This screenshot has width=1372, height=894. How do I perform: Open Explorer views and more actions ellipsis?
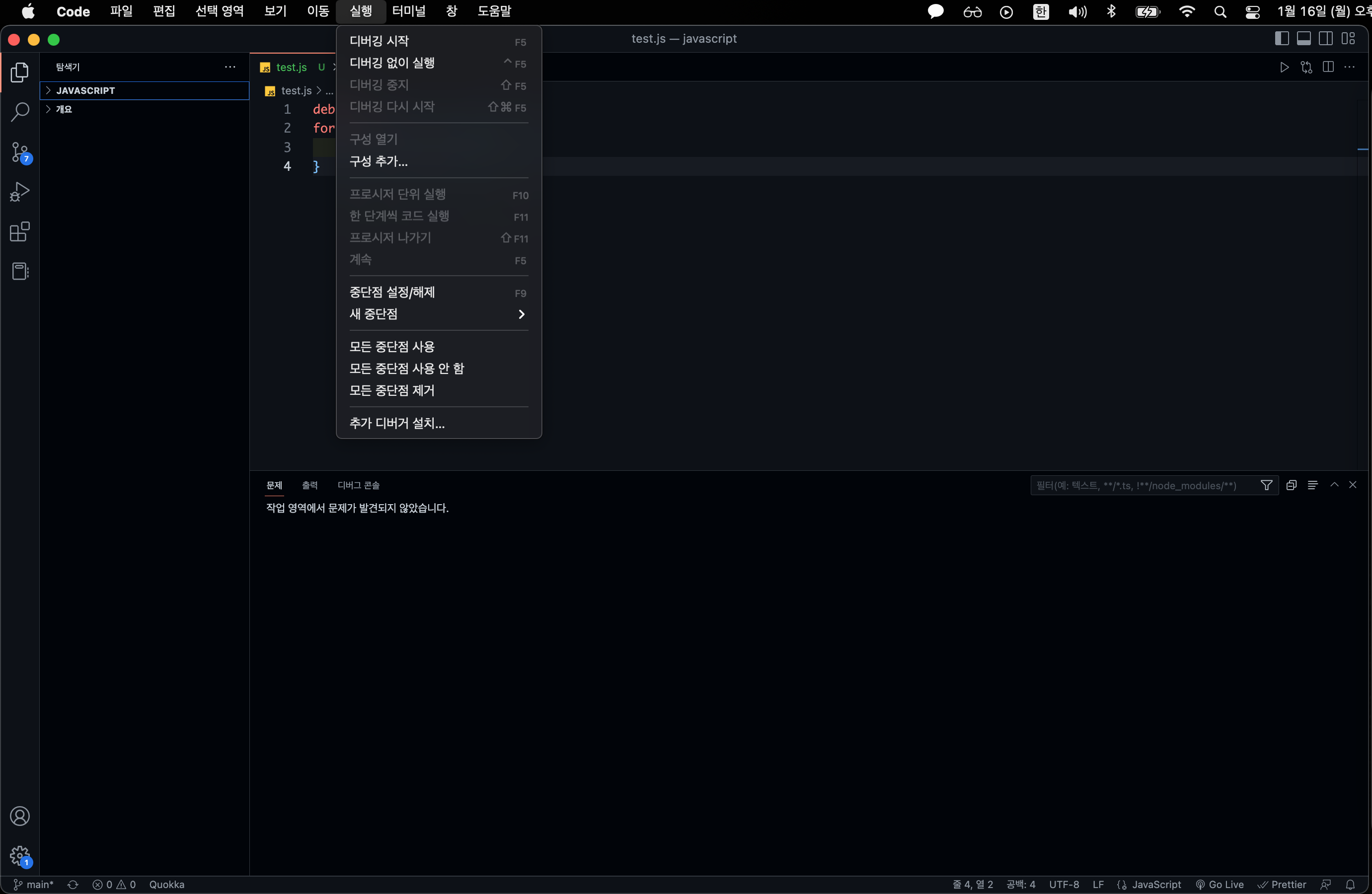coord(230,67)
